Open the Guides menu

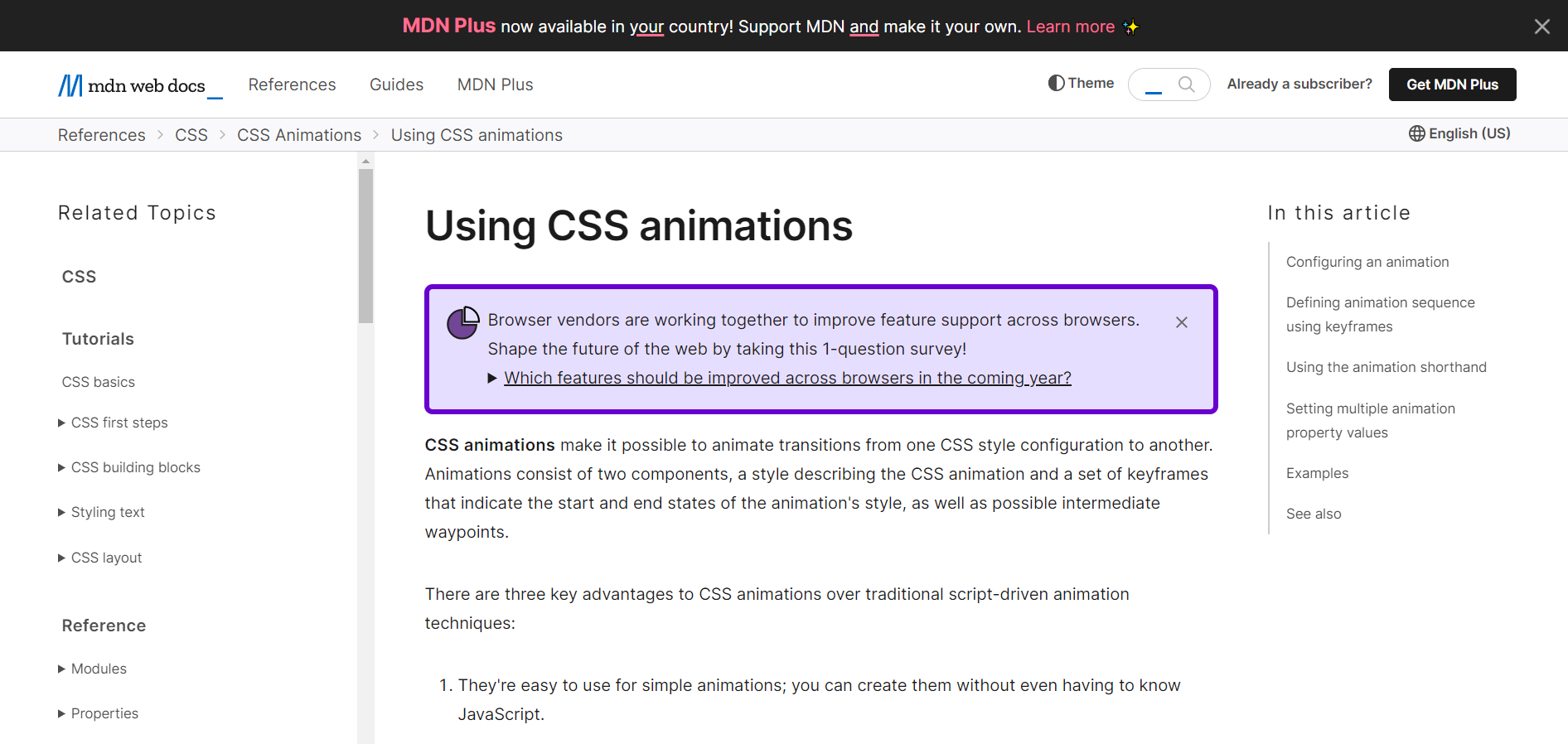396,85
